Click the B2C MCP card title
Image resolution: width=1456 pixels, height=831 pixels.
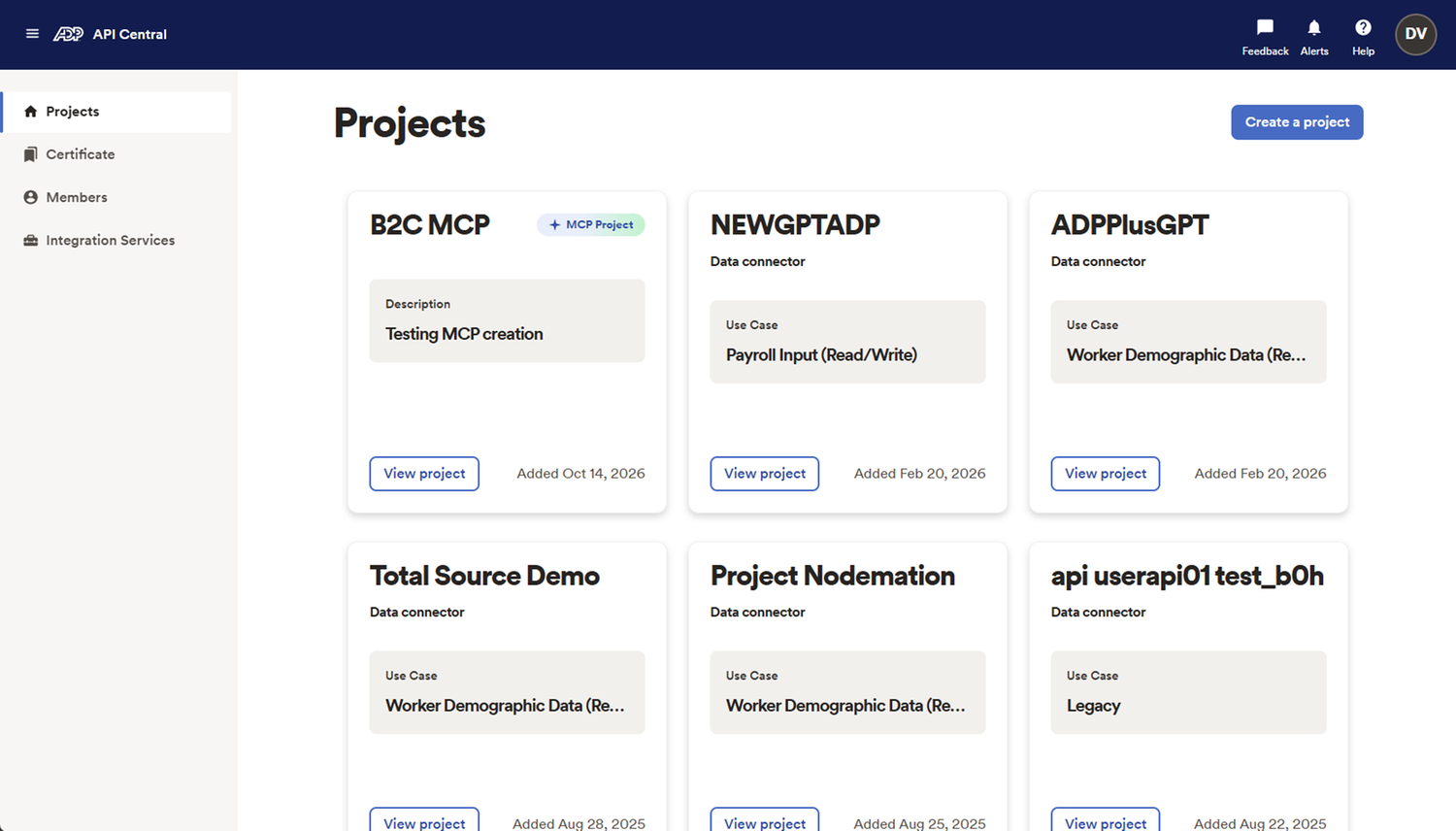(x=430, y=224)
